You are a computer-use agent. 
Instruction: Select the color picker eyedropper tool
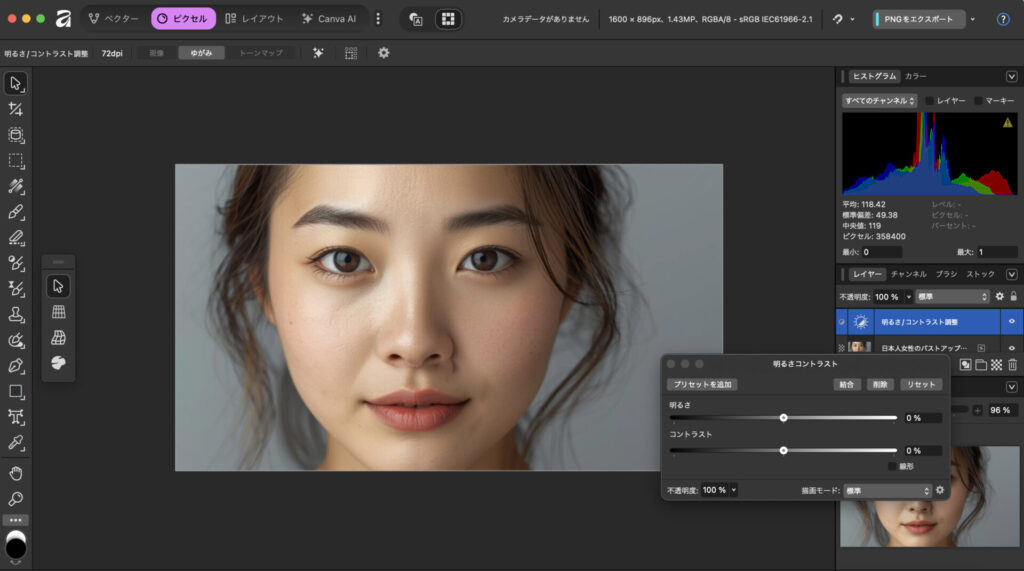(15, 443)
